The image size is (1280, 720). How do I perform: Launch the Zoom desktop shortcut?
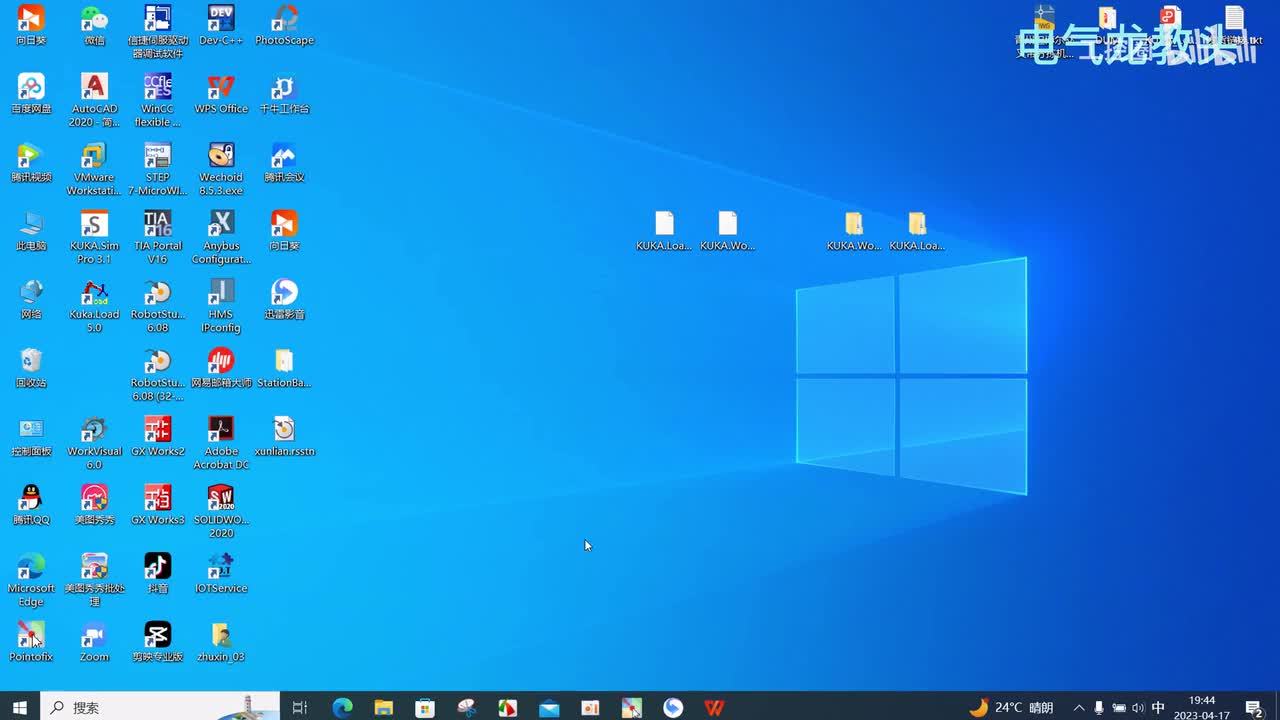point(94,642)
